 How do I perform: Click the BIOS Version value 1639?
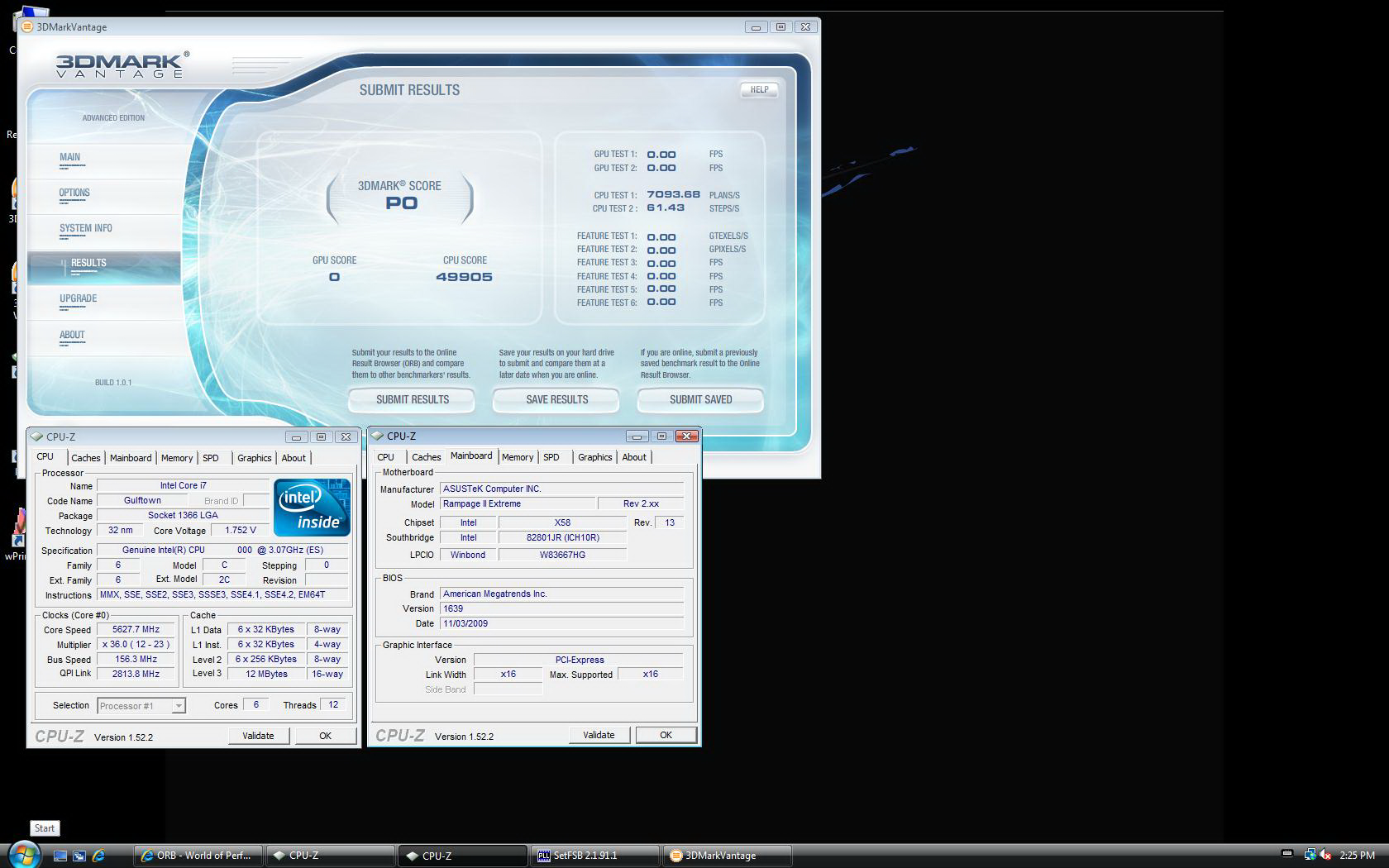[x=562, y=608]
